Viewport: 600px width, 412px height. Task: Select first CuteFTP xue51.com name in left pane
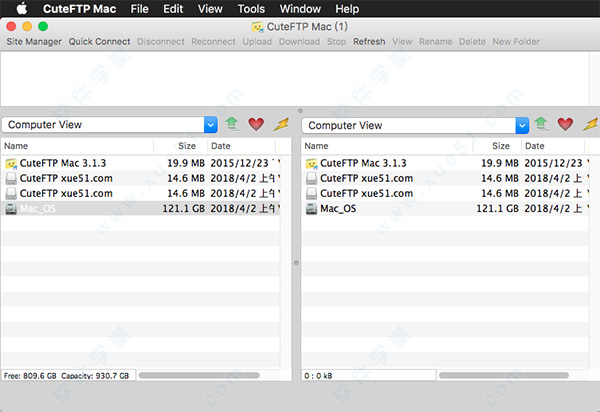(x=66, y=178)
